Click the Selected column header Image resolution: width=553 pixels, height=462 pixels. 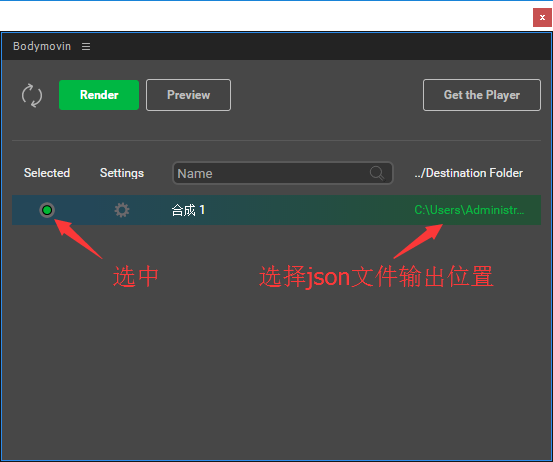tap(47, 173)
